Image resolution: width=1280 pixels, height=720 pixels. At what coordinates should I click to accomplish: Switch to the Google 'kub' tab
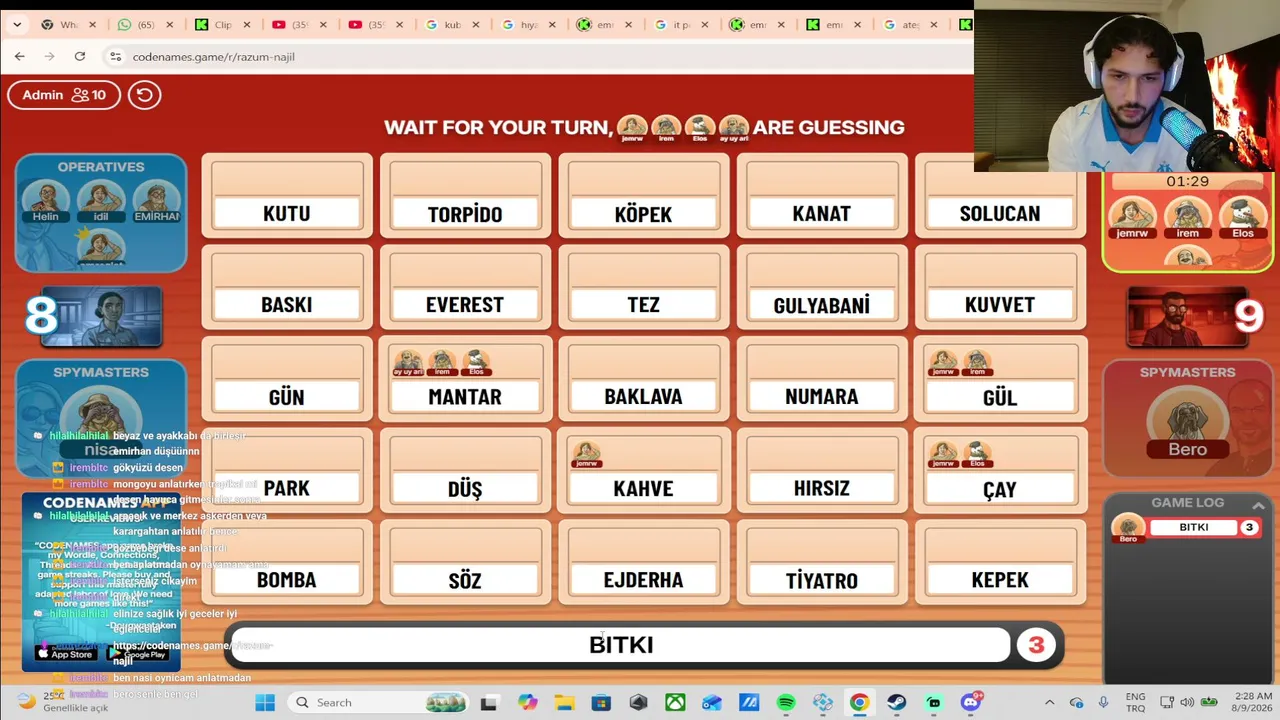[446, 25]
